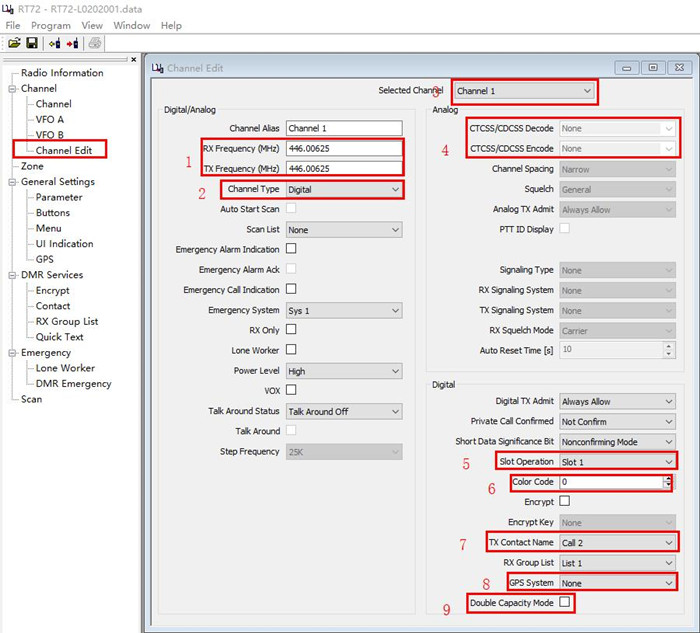Click the Write to radio icon

point(73,43)
